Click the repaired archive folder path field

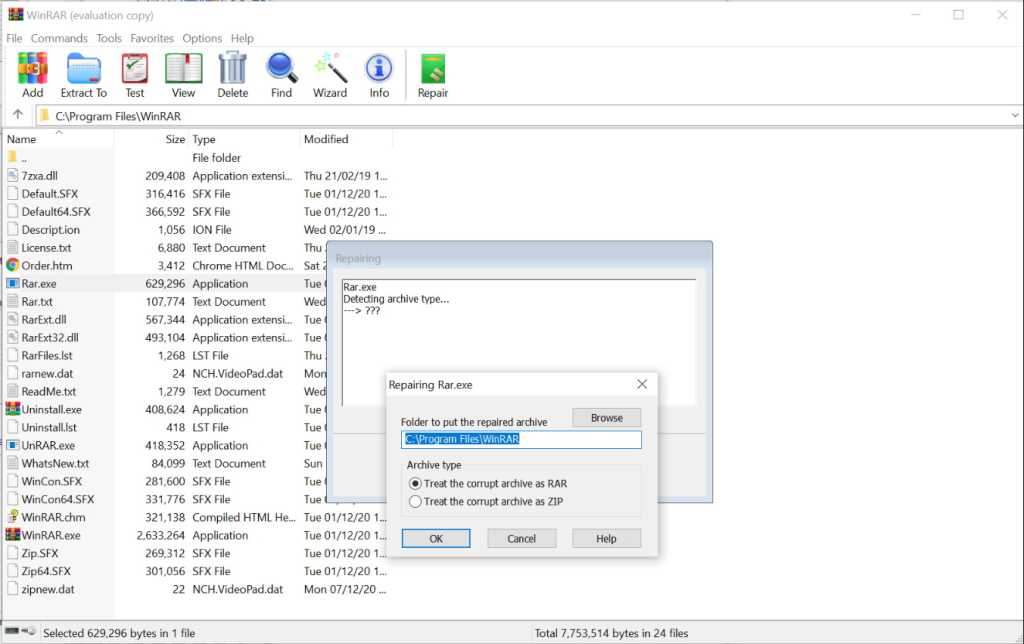click(521, 439)
